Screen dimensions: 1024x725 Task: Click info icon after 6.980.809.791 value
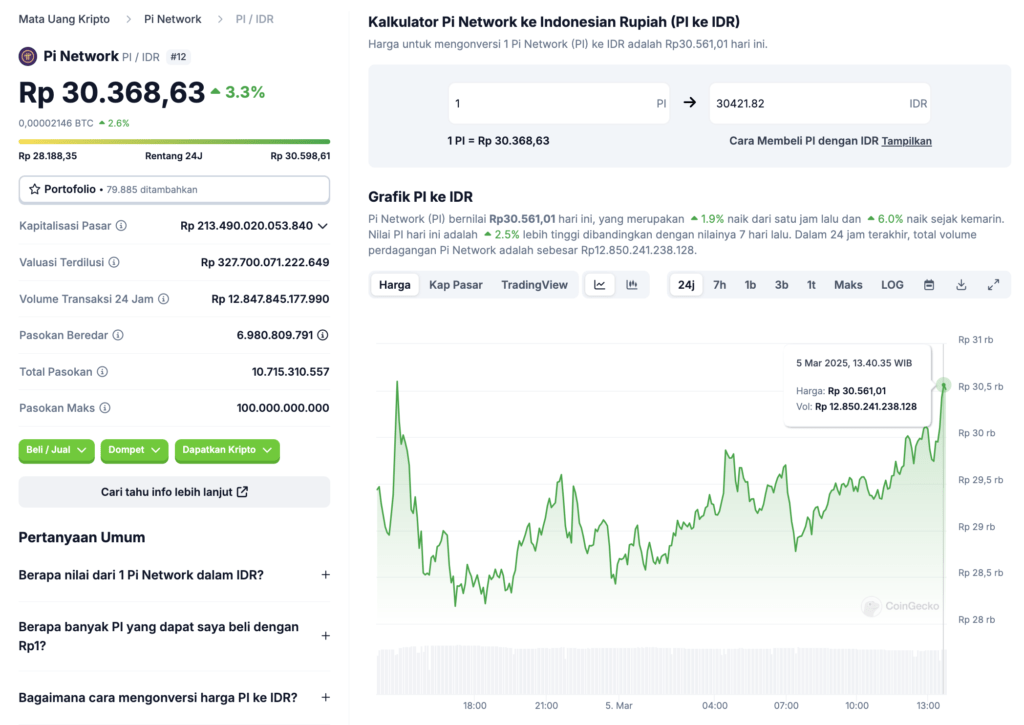pos(323,335)
